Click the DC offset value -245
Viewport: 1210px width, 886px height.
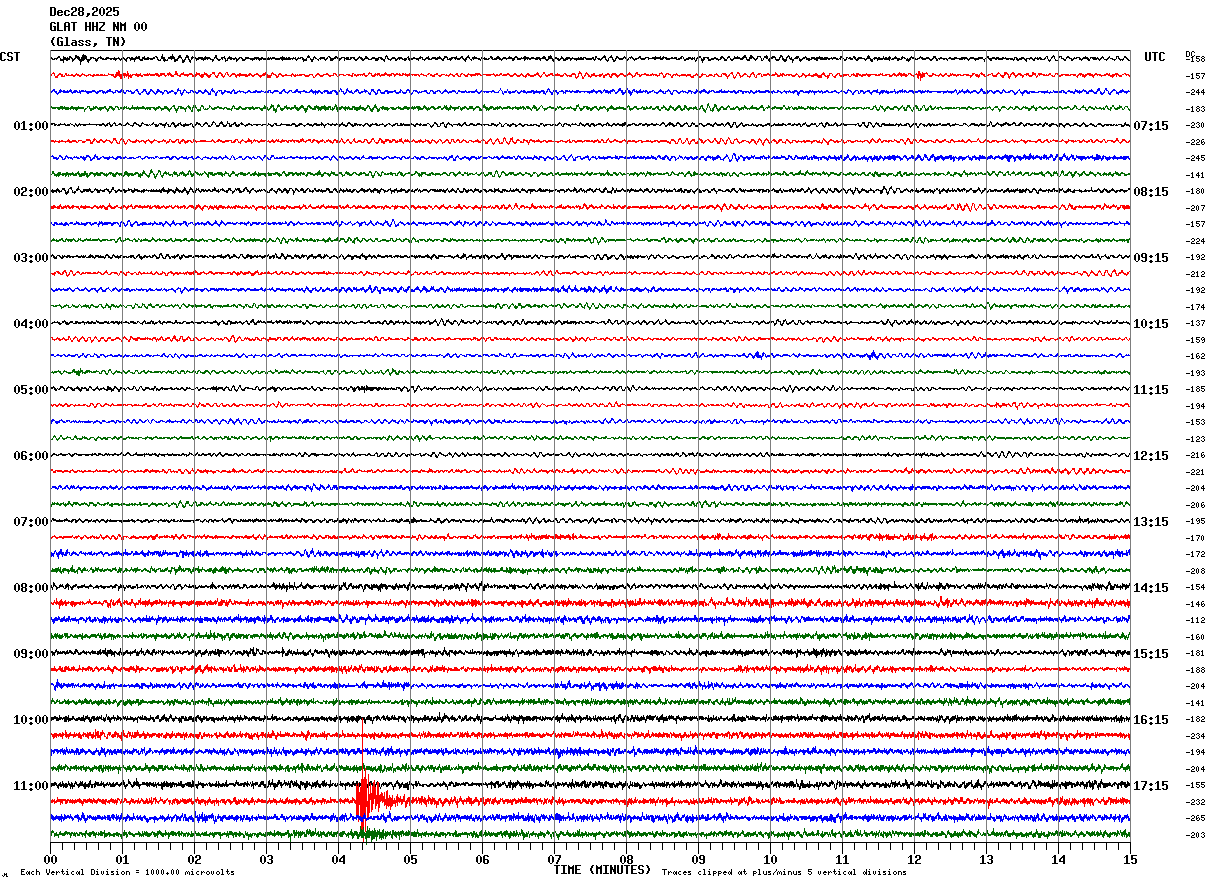[1195, 158]
